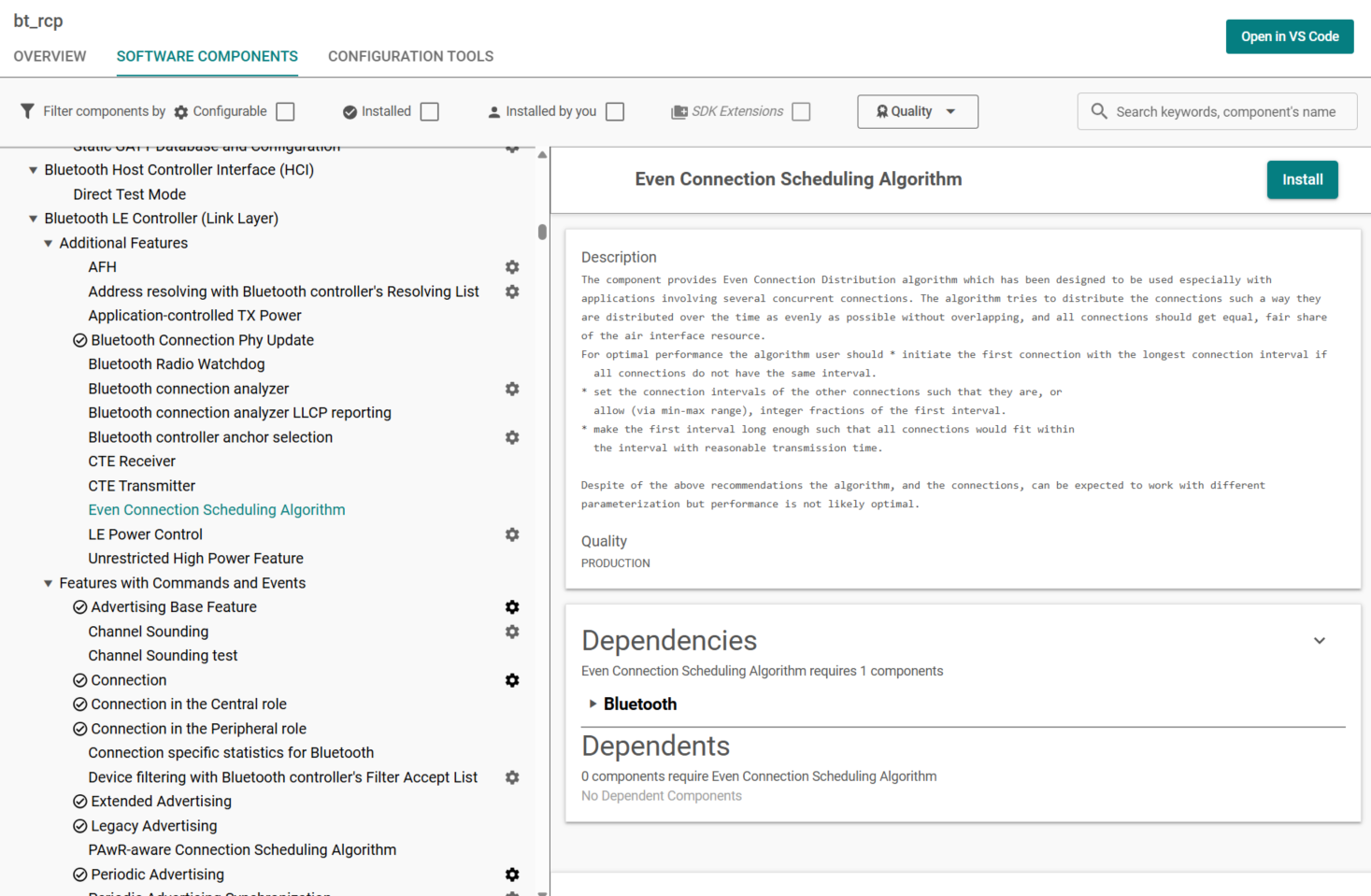Screen dimensions: 1371x896
Task: Tick the Installed filter checkbox
Action: pyautogui.click(x=430, y=111)
